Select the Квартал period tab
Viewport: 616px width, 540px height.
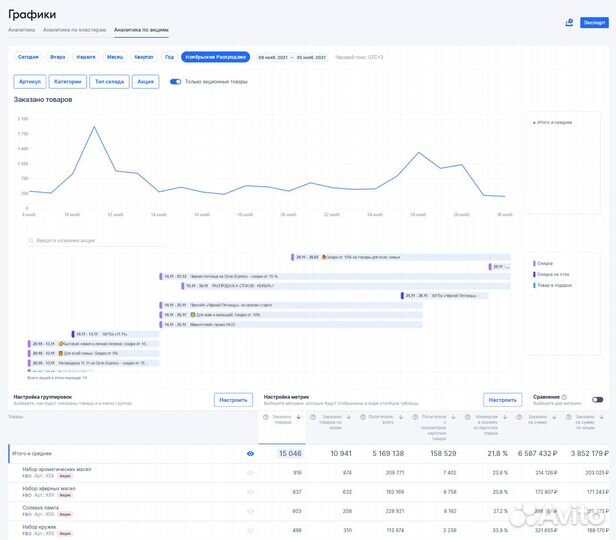click(x=144, y=57)
